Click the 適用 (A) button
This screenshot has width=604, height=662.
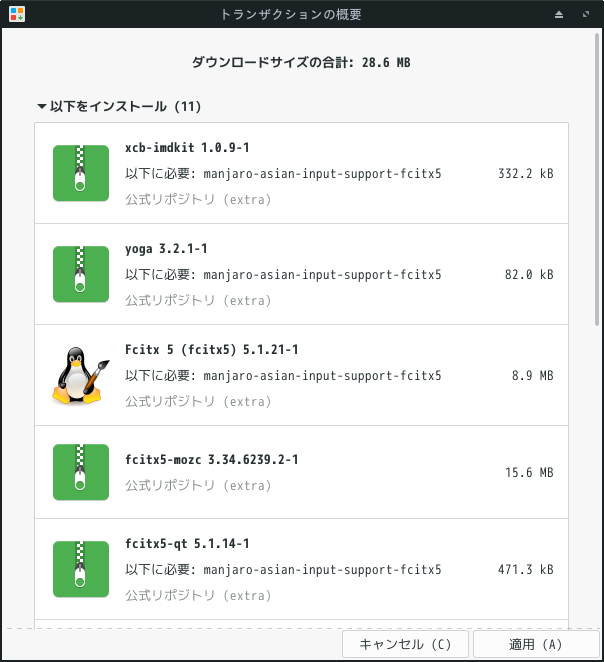click(536, 644)
